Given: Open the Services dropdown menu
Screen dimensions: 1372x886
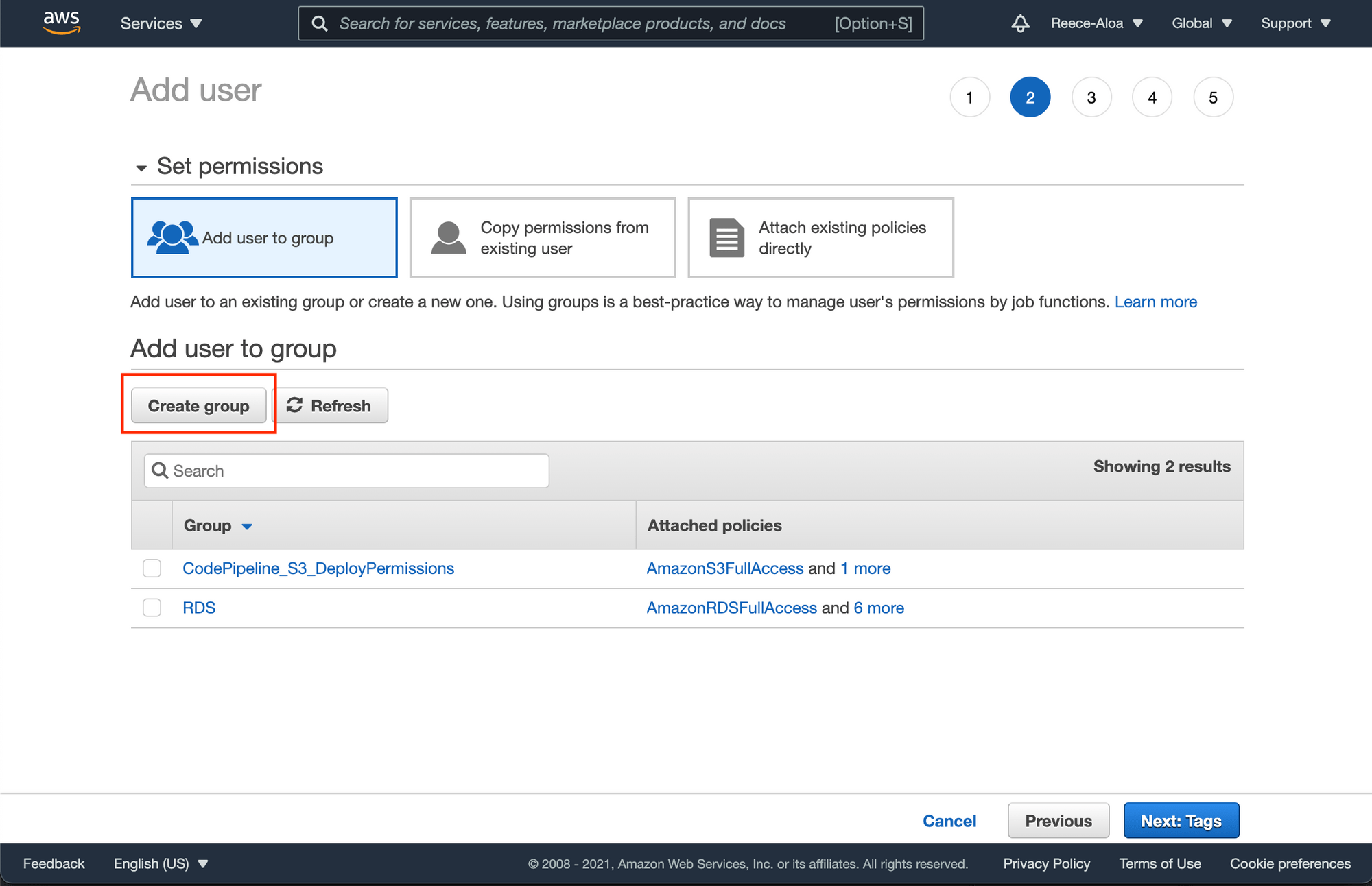Looking at the screenshot, I should [161, 23].
